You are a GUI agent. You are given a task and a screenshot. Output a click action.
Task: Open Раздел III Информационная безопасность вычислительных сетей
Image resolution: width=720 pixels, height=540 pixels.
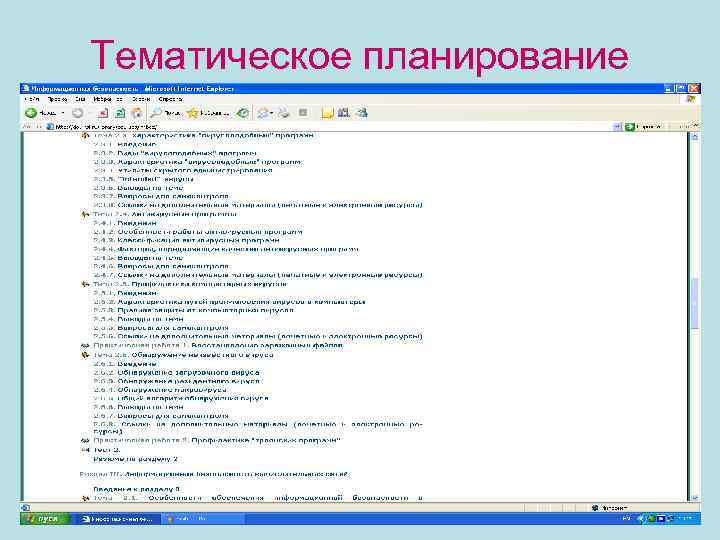[215, 474]
